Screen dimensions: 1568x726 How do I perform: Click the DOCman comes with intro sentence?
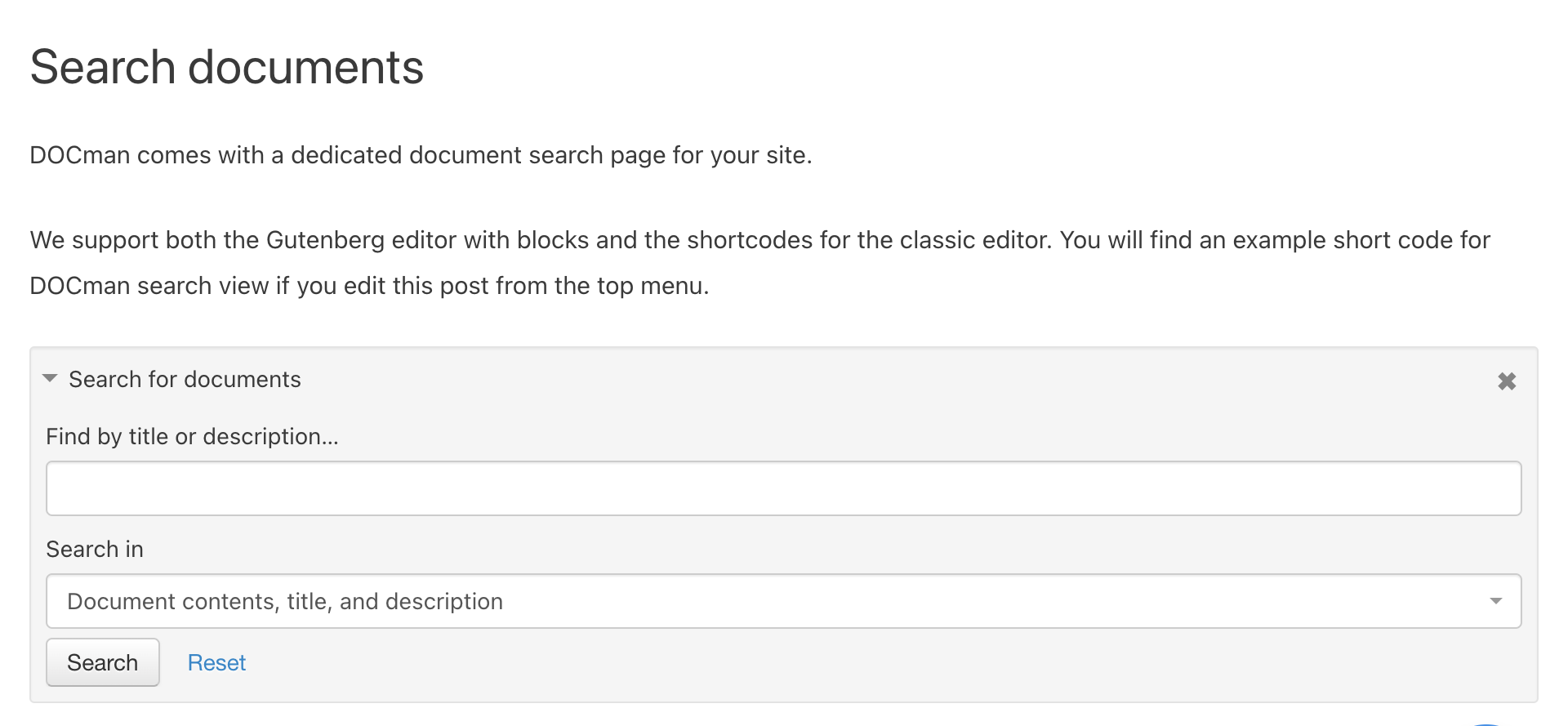pos(421,155)
